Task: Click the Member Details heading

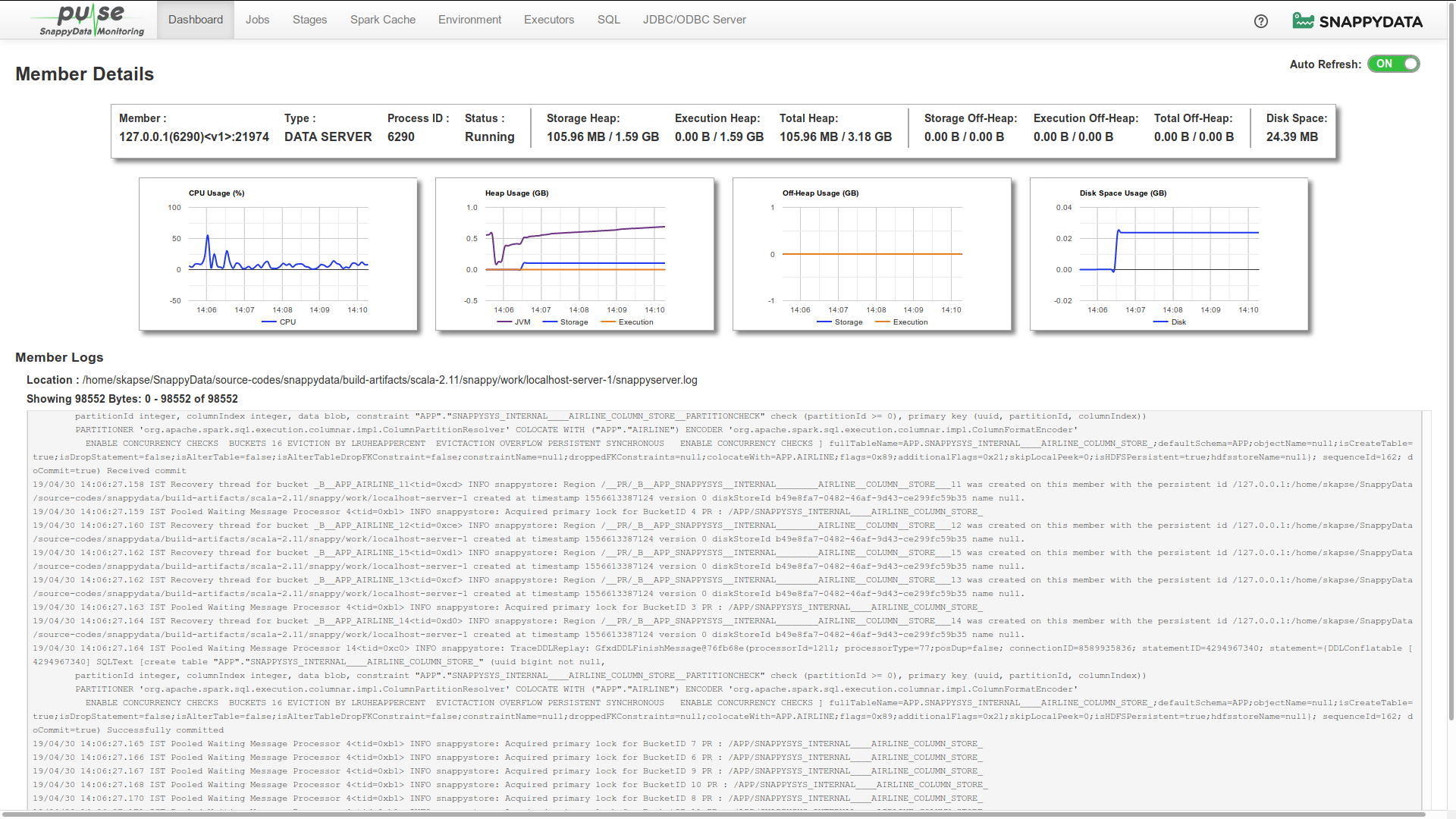Action: point(85,74)
